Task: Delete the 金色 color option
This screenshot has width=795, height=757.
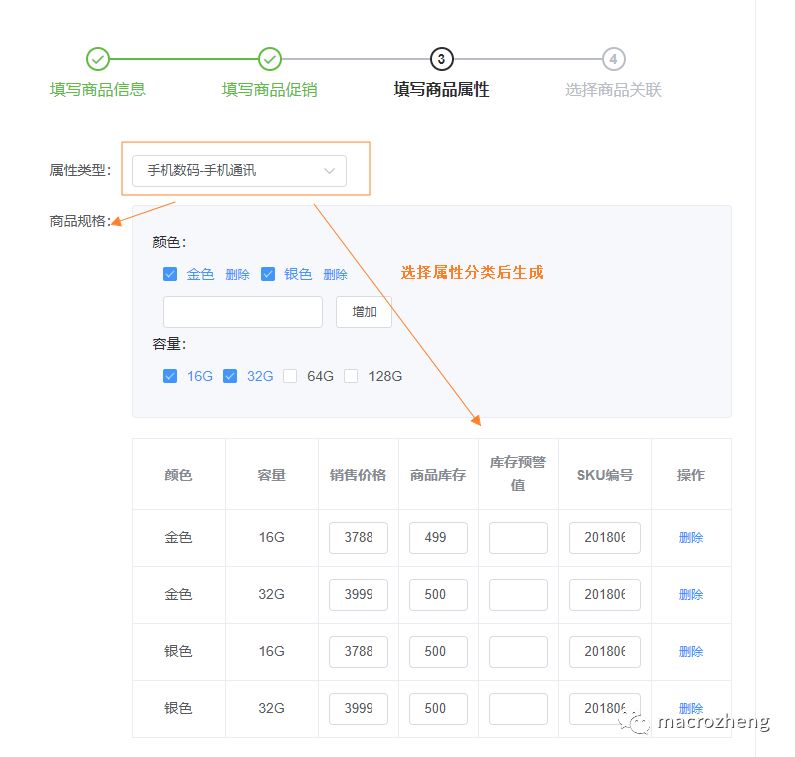Action: (237, 275)
